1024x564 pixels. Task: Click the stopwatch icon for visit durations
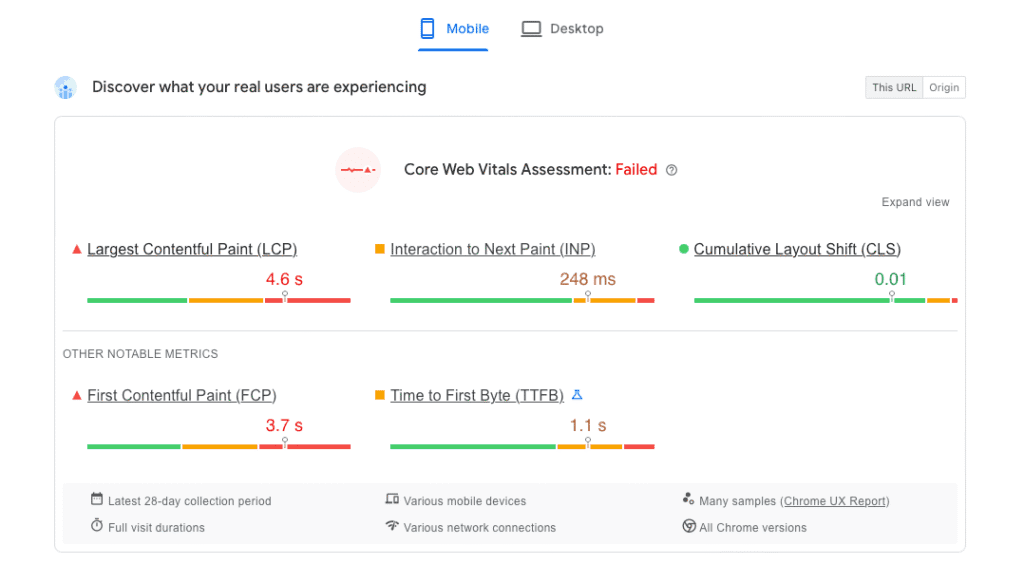tap(97, 526)
